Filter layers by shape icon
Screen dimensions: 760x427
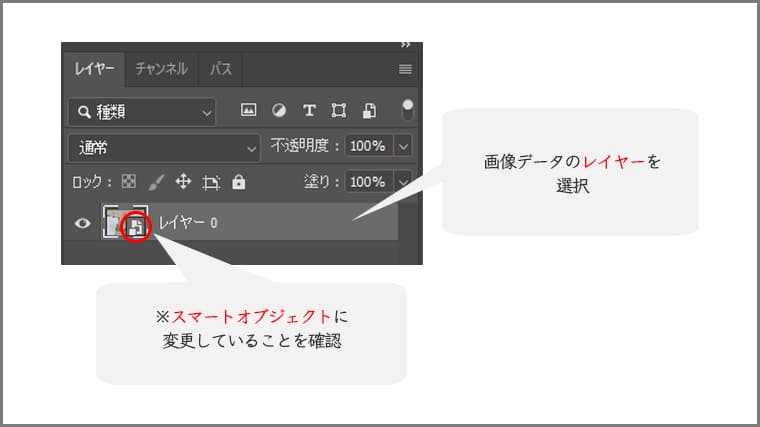click(x=339, y=111)
